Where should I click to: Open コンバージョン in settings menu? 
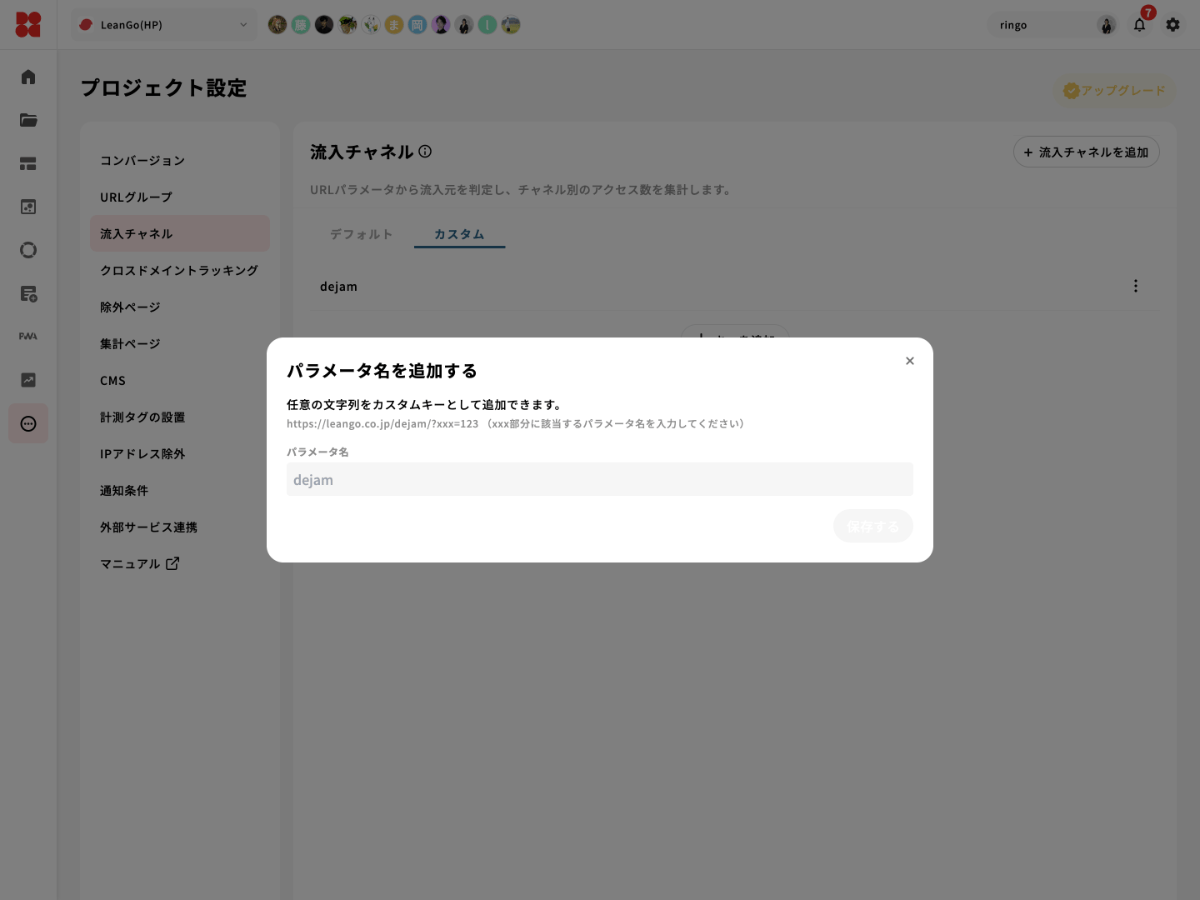[142, 161]
